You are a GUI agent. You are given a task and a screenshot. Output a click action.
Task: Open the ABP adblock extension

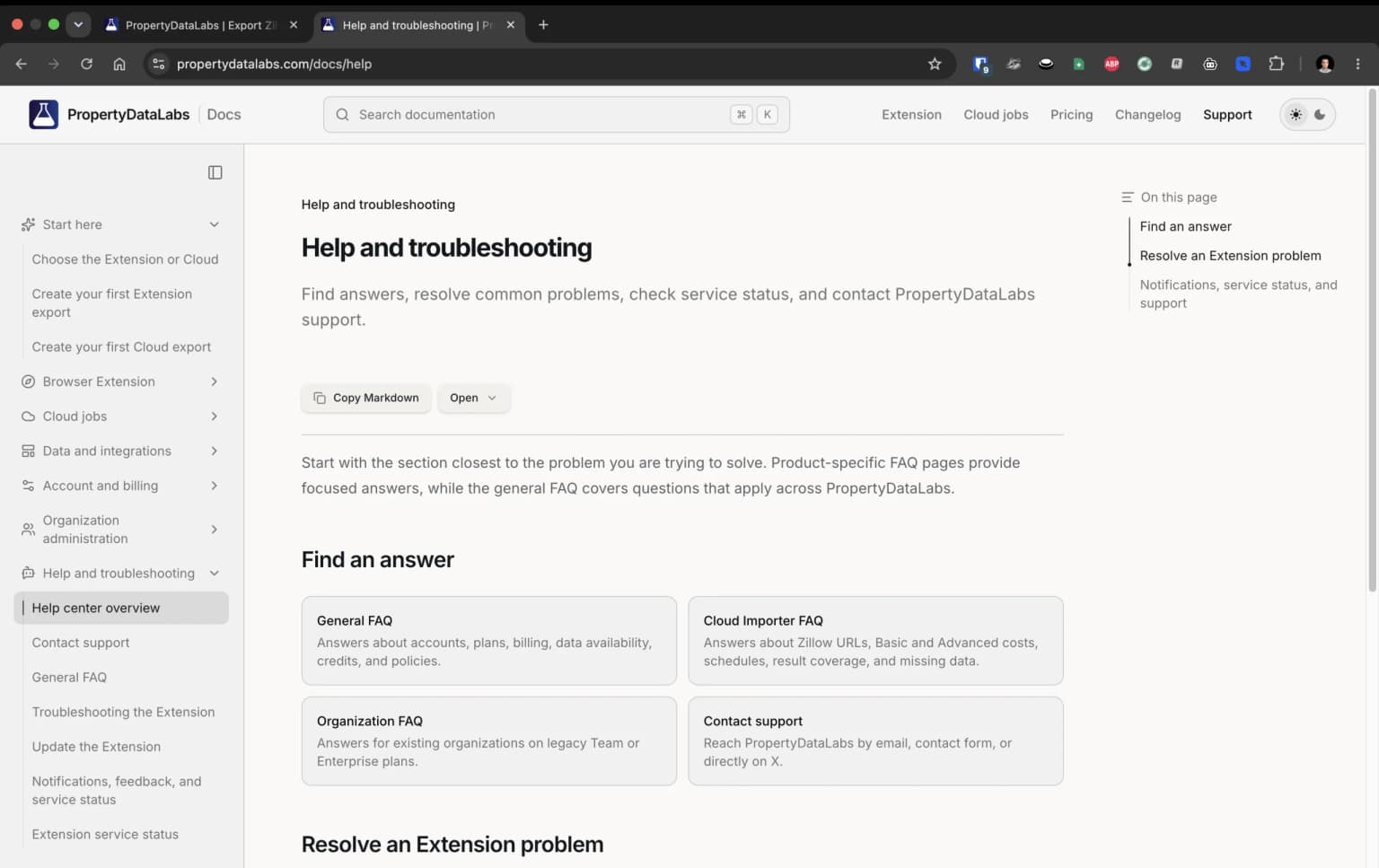[1111, 64]
